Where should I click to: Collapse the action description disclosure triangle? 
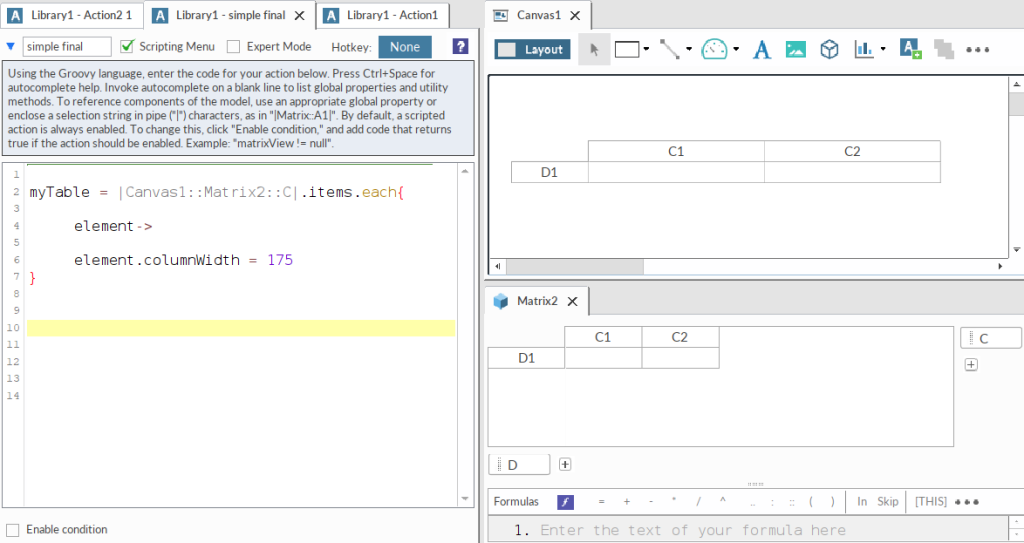(x=11, y=46)
